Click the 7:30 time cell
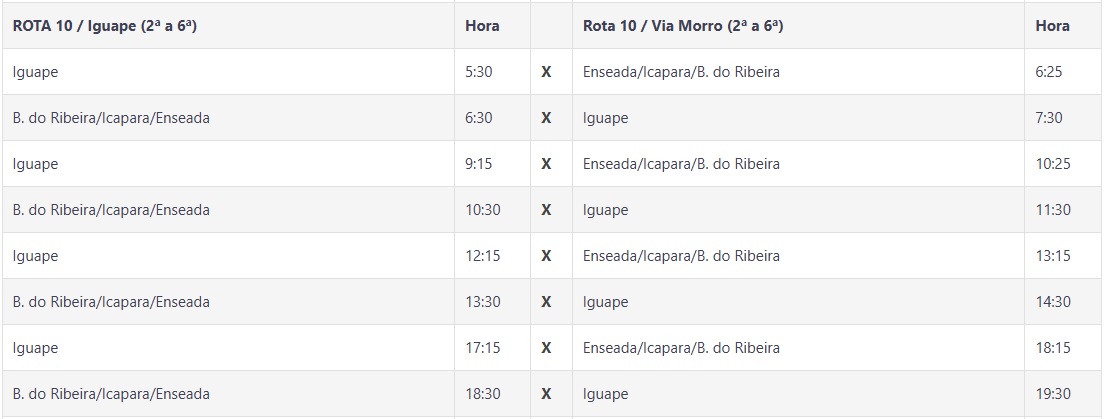This screenshot has height=419, width=1104. [x=1050, y=118]
